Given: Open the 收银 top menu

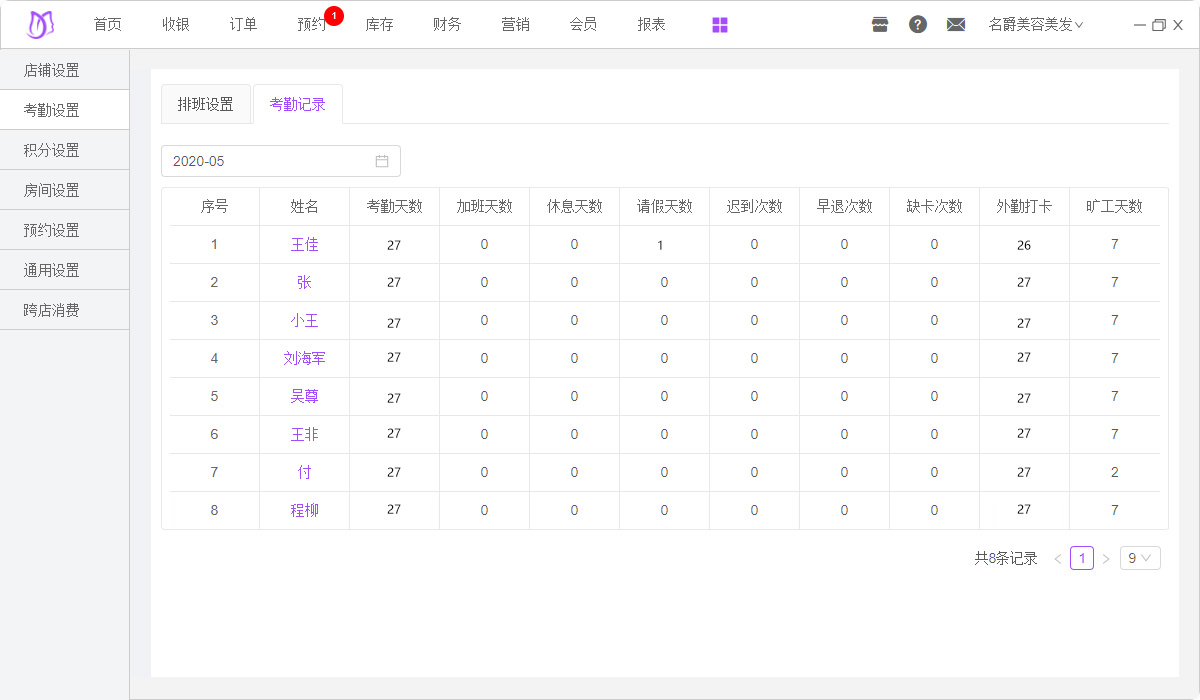Looking at the screenshot, I should 176,25.
